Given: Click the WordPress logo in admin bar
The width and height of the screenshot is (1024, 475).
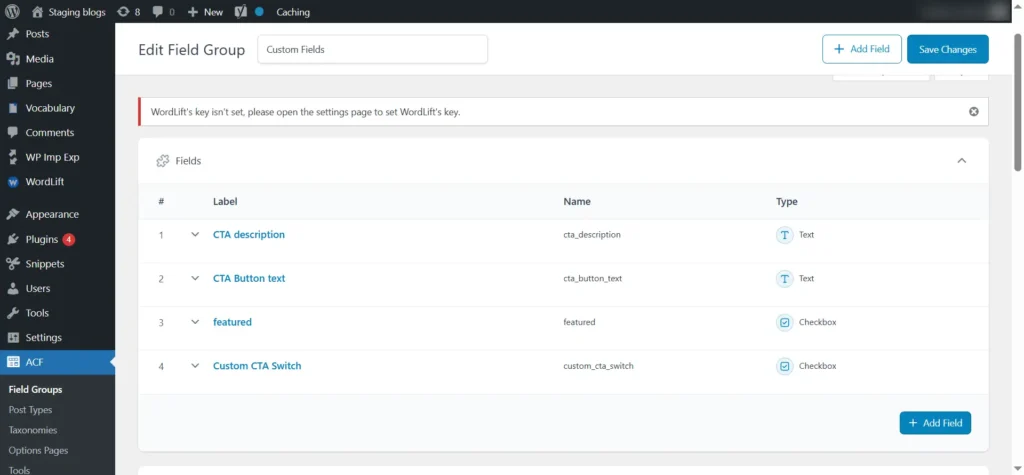Looking at the screenshot, I should coord(13,12).
